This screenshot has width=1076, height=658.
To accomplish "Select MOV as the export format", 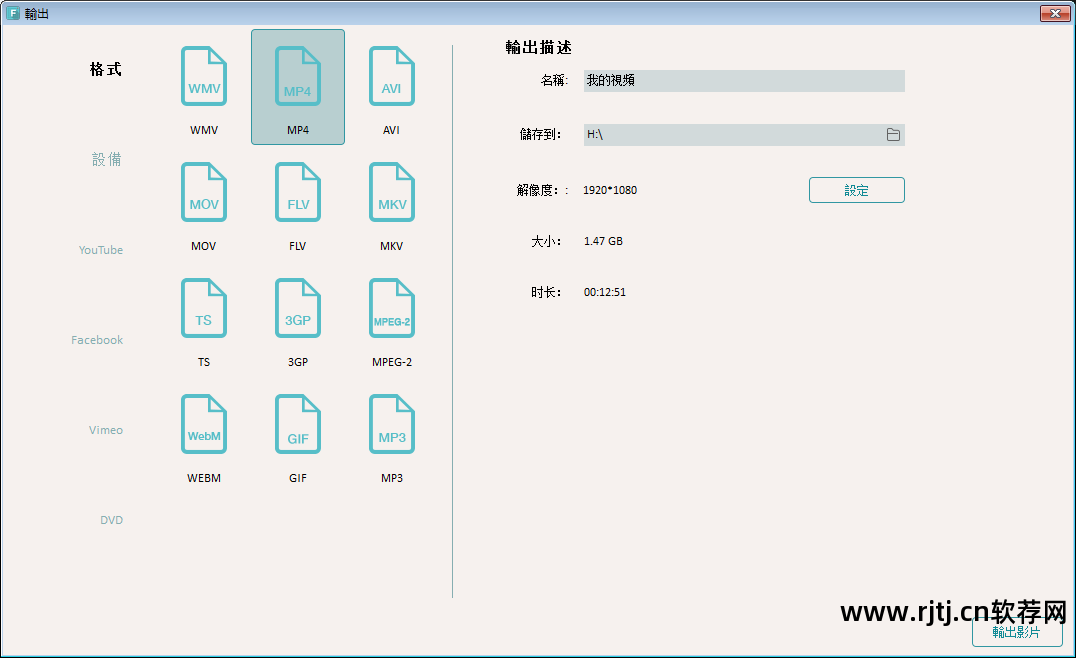I will (203, 194).
